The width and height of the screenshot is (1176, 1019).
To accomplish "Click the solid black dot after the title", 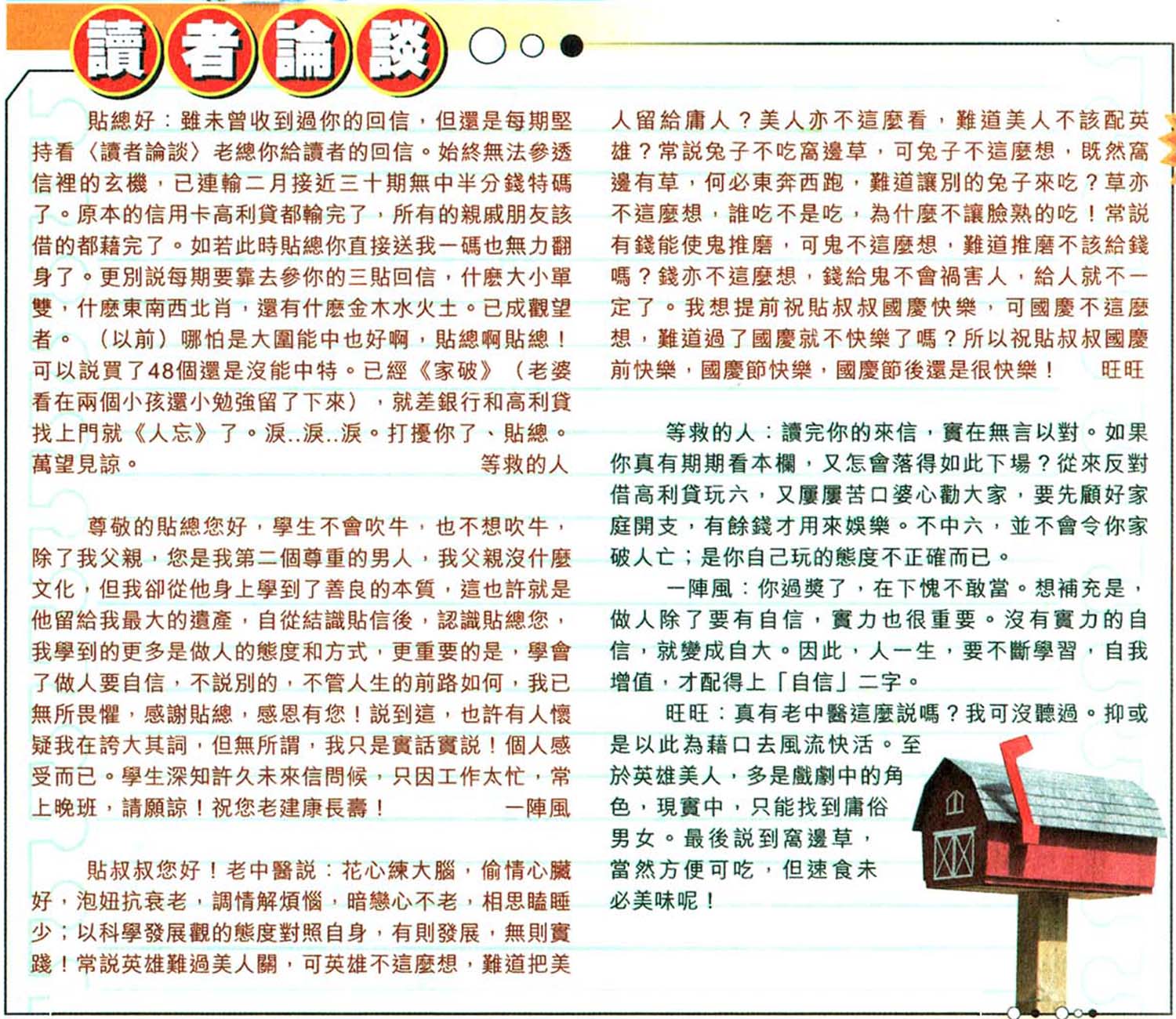I will [x=572, y=46].
